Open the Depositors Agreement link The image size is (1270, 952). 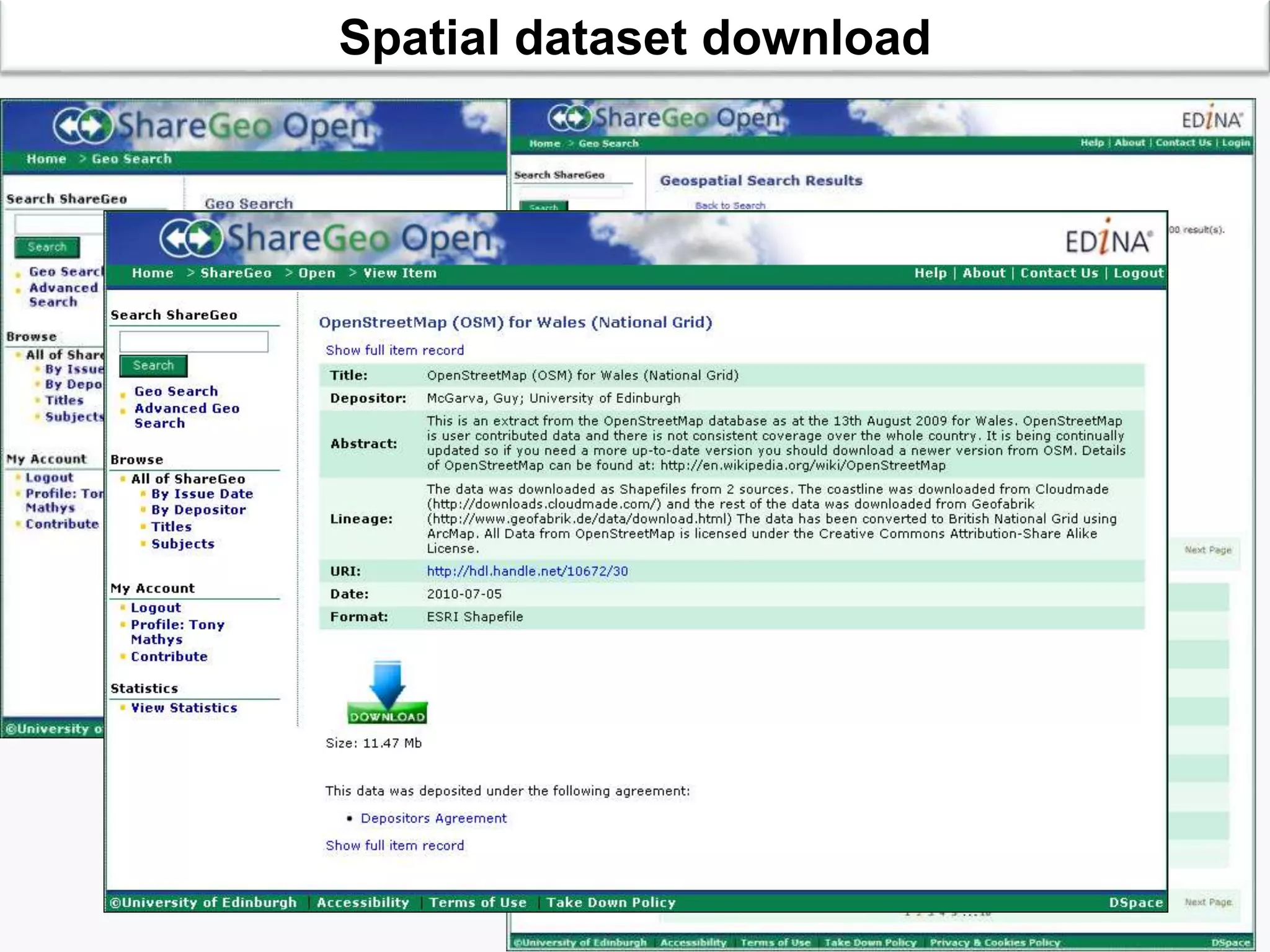coord(433,818)
